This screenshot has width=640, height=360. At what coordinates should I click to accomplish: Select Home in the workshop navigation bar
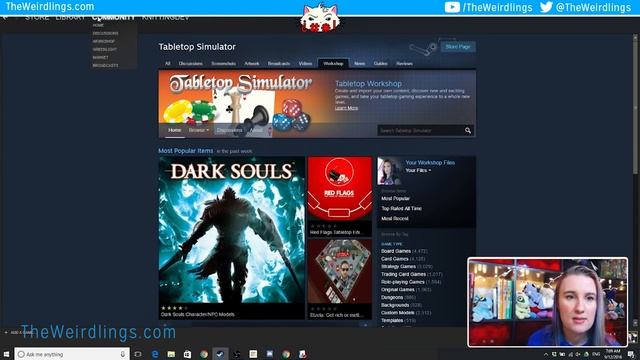[174, 130]
